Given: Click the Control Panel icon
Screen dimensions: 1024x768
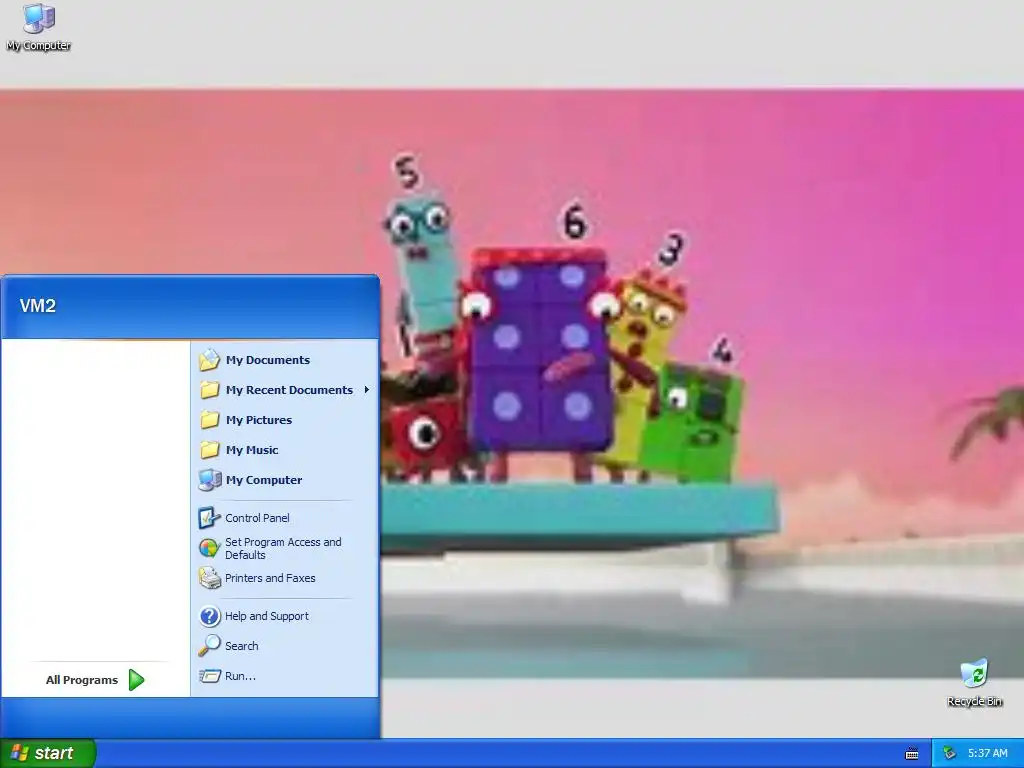Looking at the screenshot, I should click(209, 518).
